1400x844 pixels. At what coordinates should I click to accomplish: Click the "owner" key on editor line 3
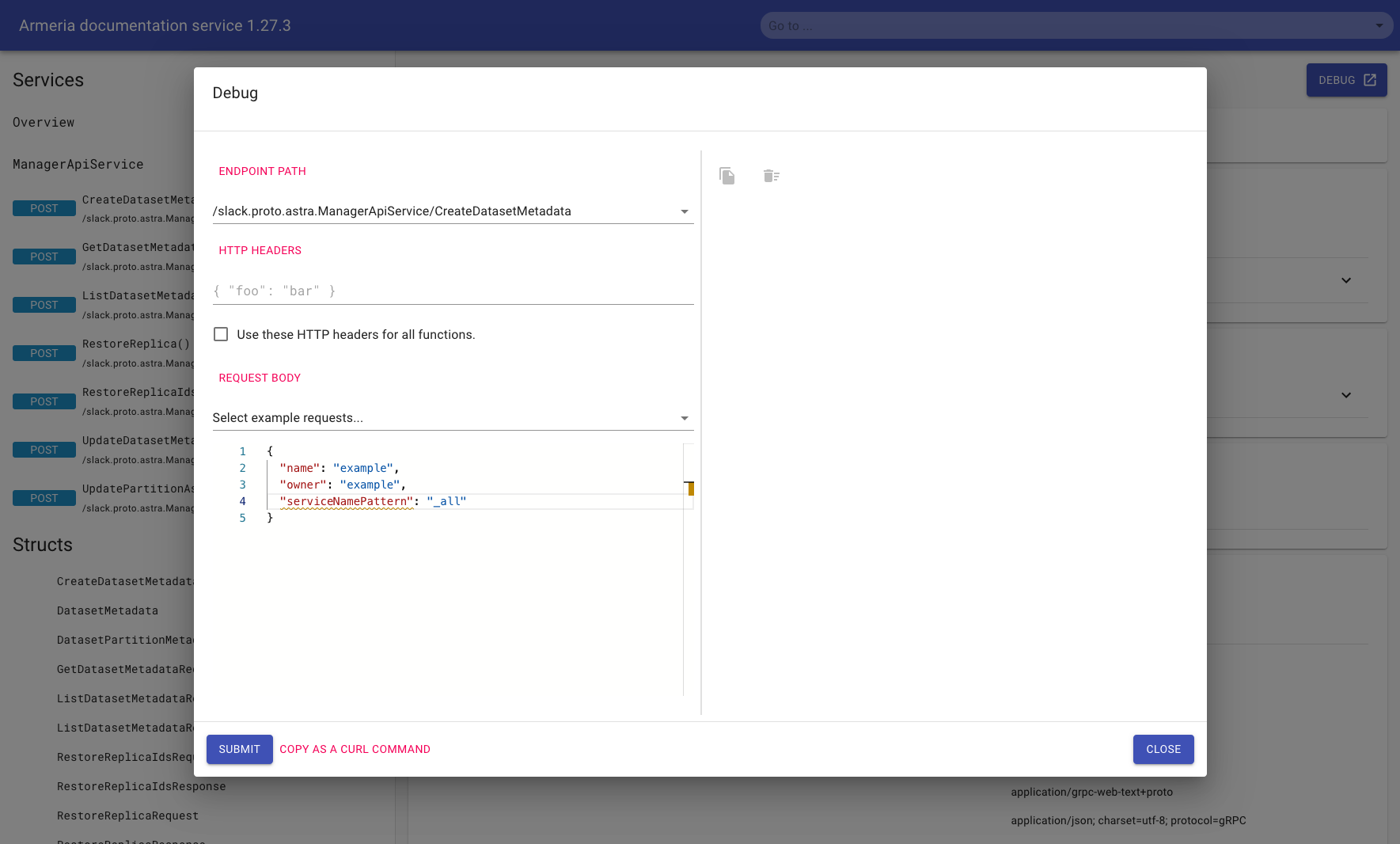tap(303, 485)
